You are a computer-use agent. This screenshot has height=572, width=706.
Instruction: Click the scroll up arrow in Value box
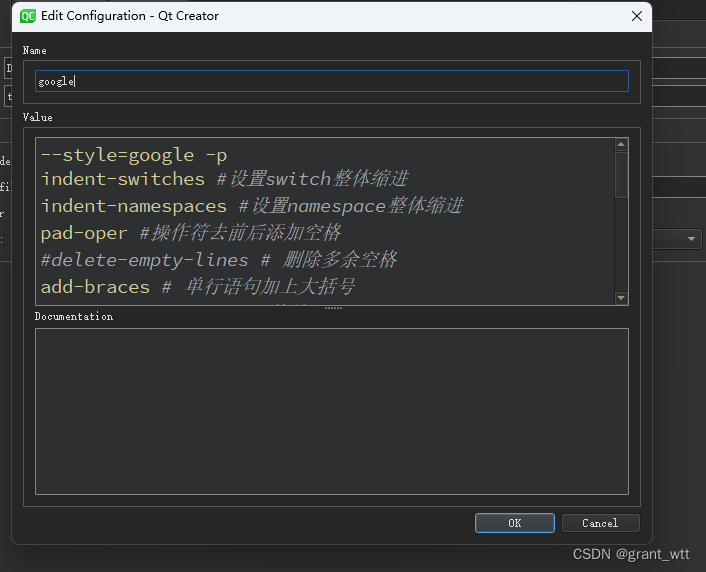pyautogui.click(x=621, y=145)
